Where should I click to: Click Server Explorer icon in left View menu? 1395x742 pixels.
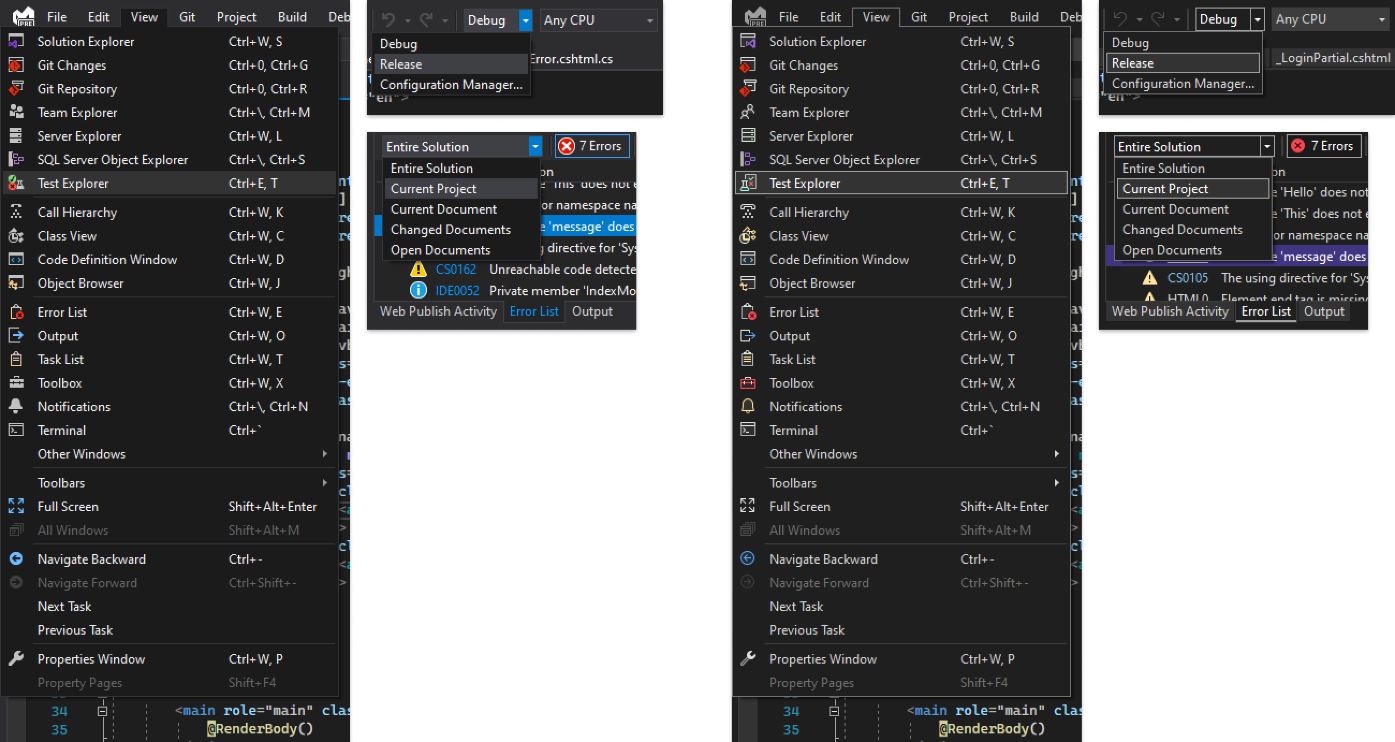coord(16,136)
